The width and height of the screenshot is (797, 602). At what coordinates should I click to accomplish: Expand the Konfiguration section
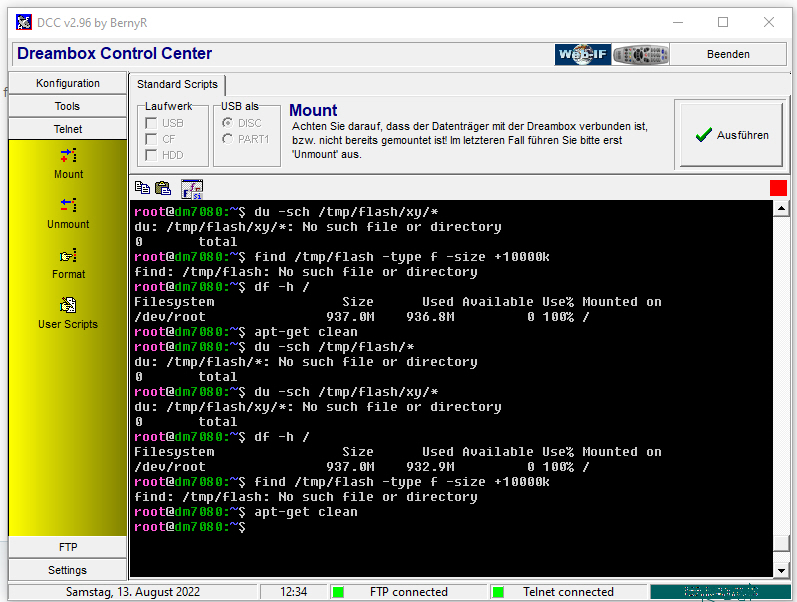click(68, 83)
